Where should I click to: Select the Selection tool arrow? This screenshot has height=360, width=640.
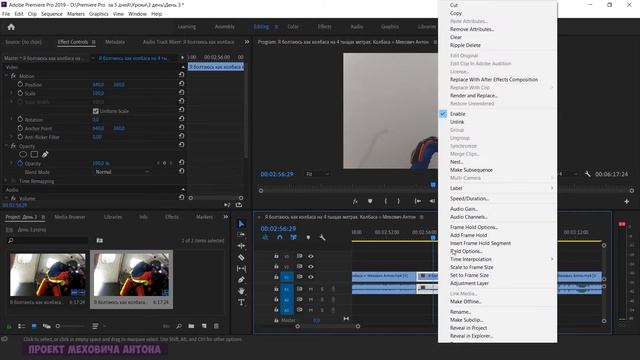point(241,224)
